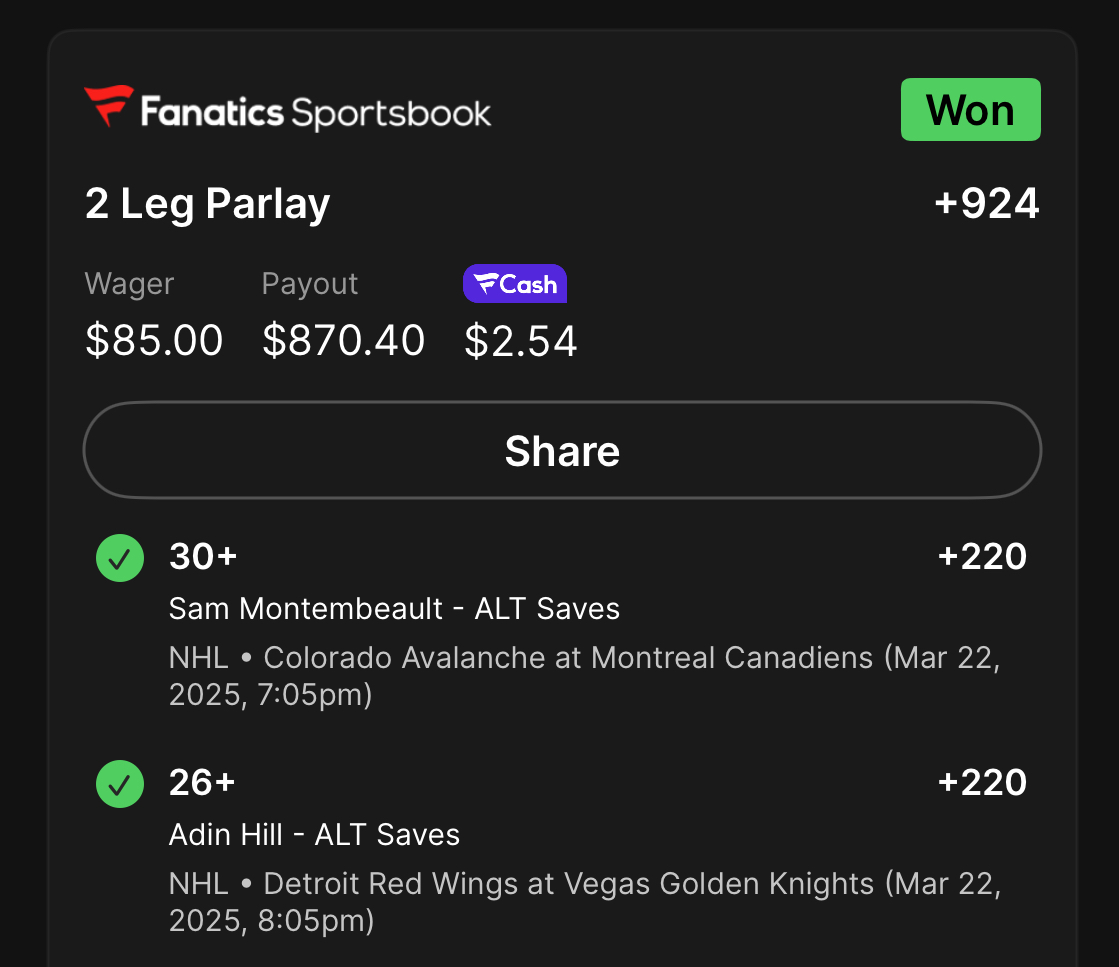1119x967 pixels.
Task: Click the purple FanCash badge icon
Action: click(x=514, y=284)
